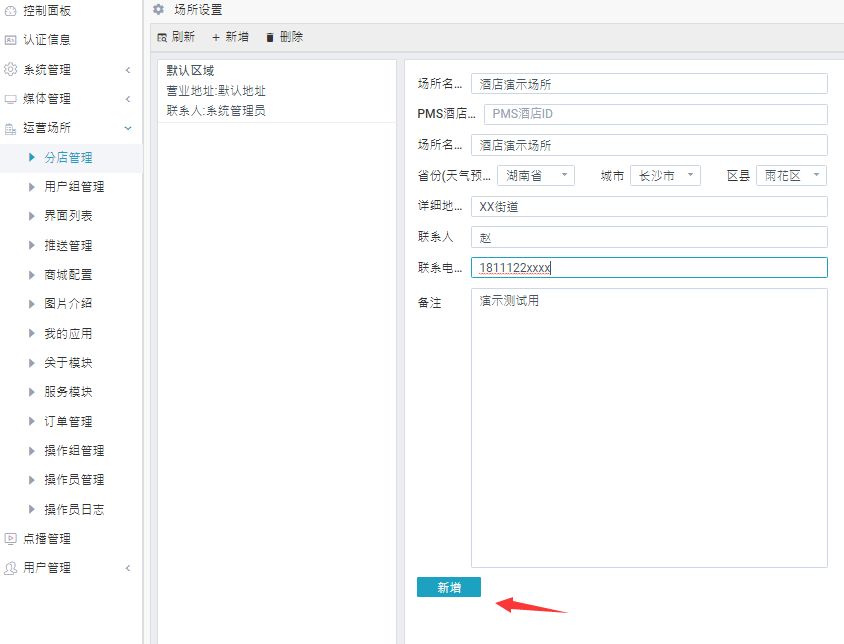Focus the PMS酒店ID input field
The image size is (844, 644).
point(656,114)
